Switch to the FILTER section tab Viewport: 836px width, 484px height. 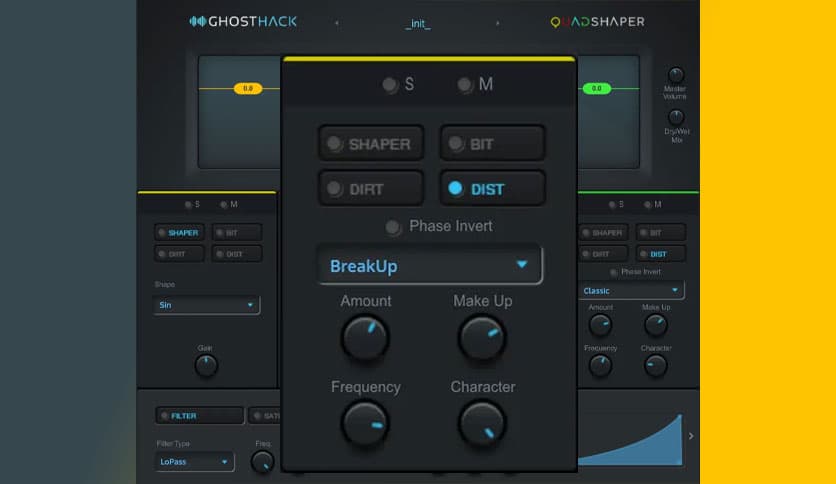coord(199,416)
